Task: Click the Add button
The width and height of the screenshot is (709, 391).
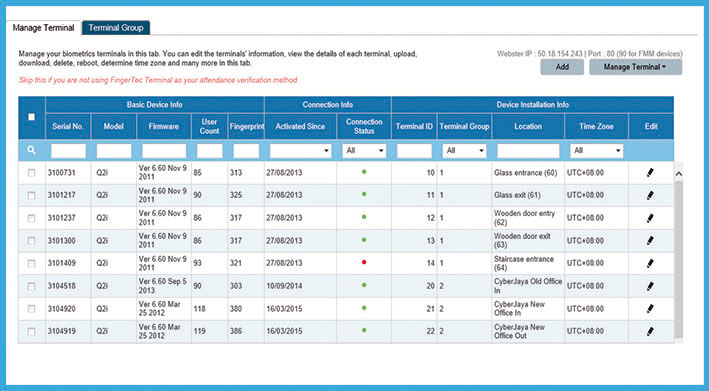Action: point(562,67)
